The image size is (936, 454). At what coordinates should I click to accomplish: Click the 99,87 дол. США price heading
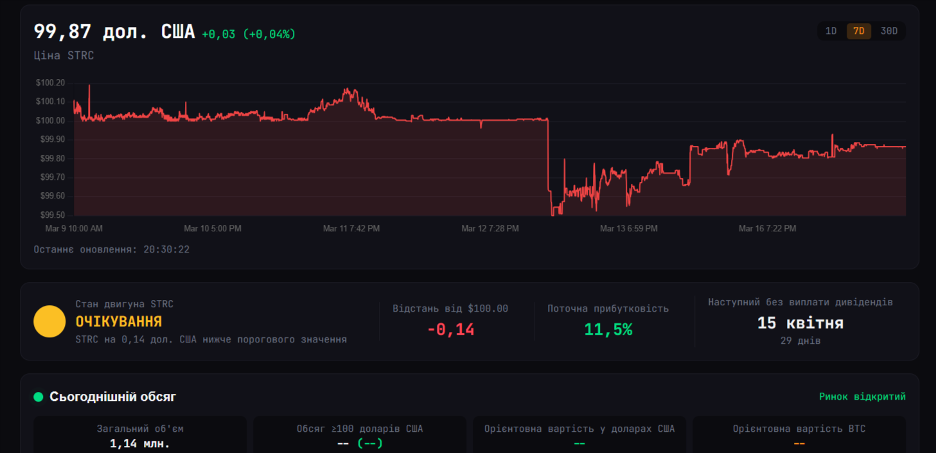114,32
